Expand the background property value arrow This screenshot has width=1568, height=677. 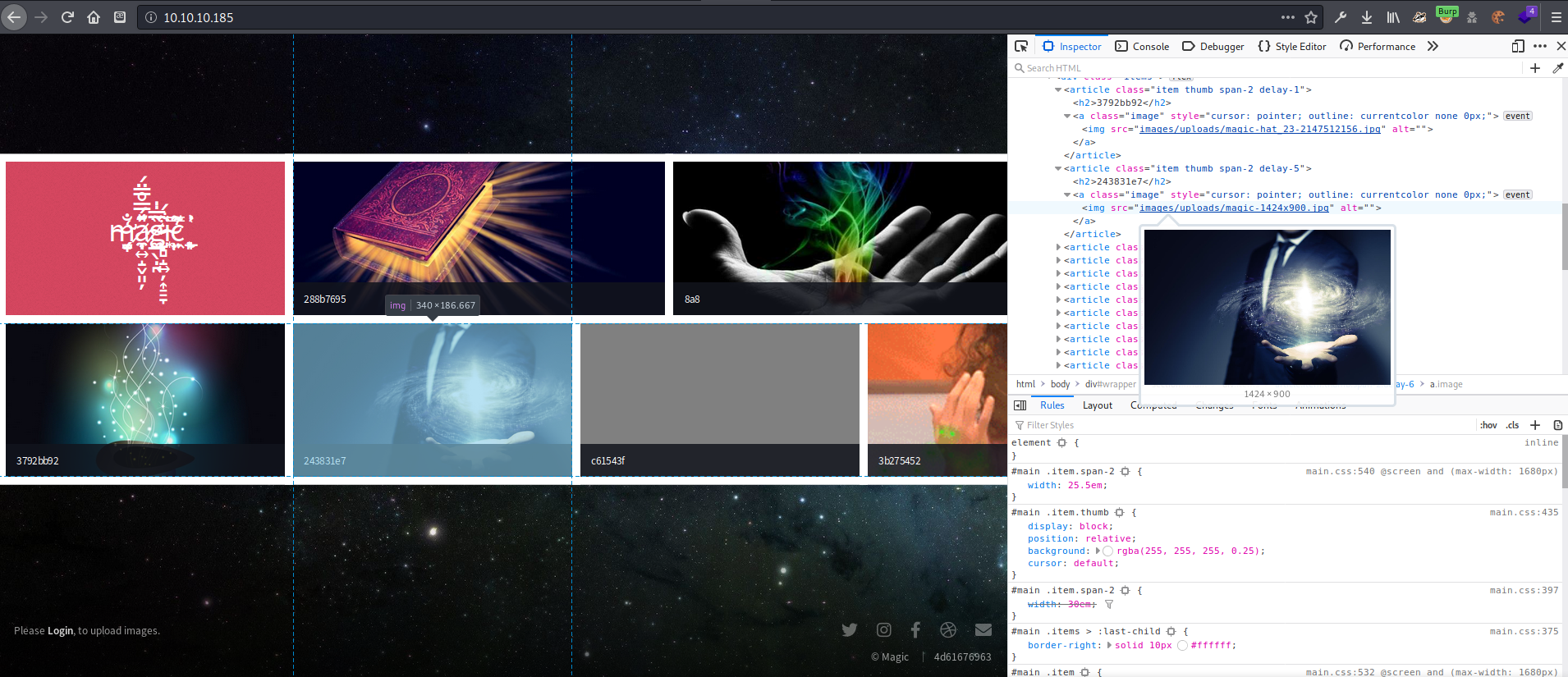pyautogui.click(x=1098, y=551)
